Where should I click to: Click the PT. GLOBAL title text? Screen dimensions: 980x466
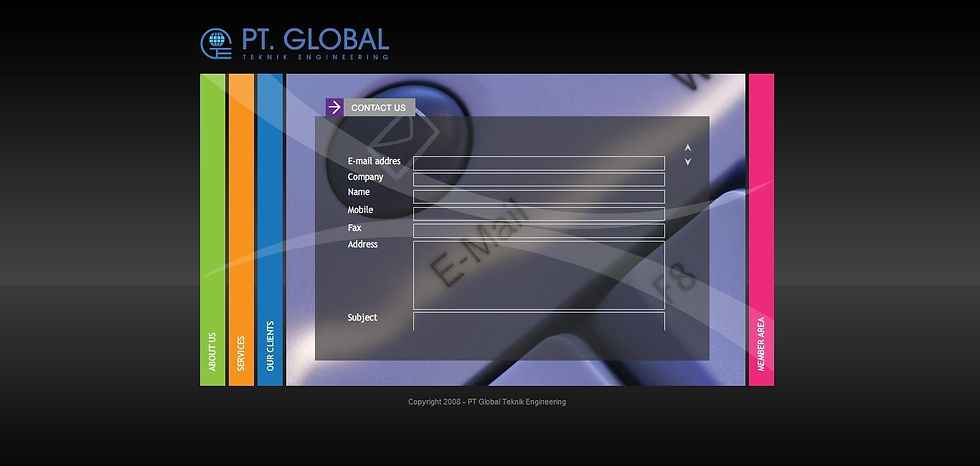pos(316,39)
